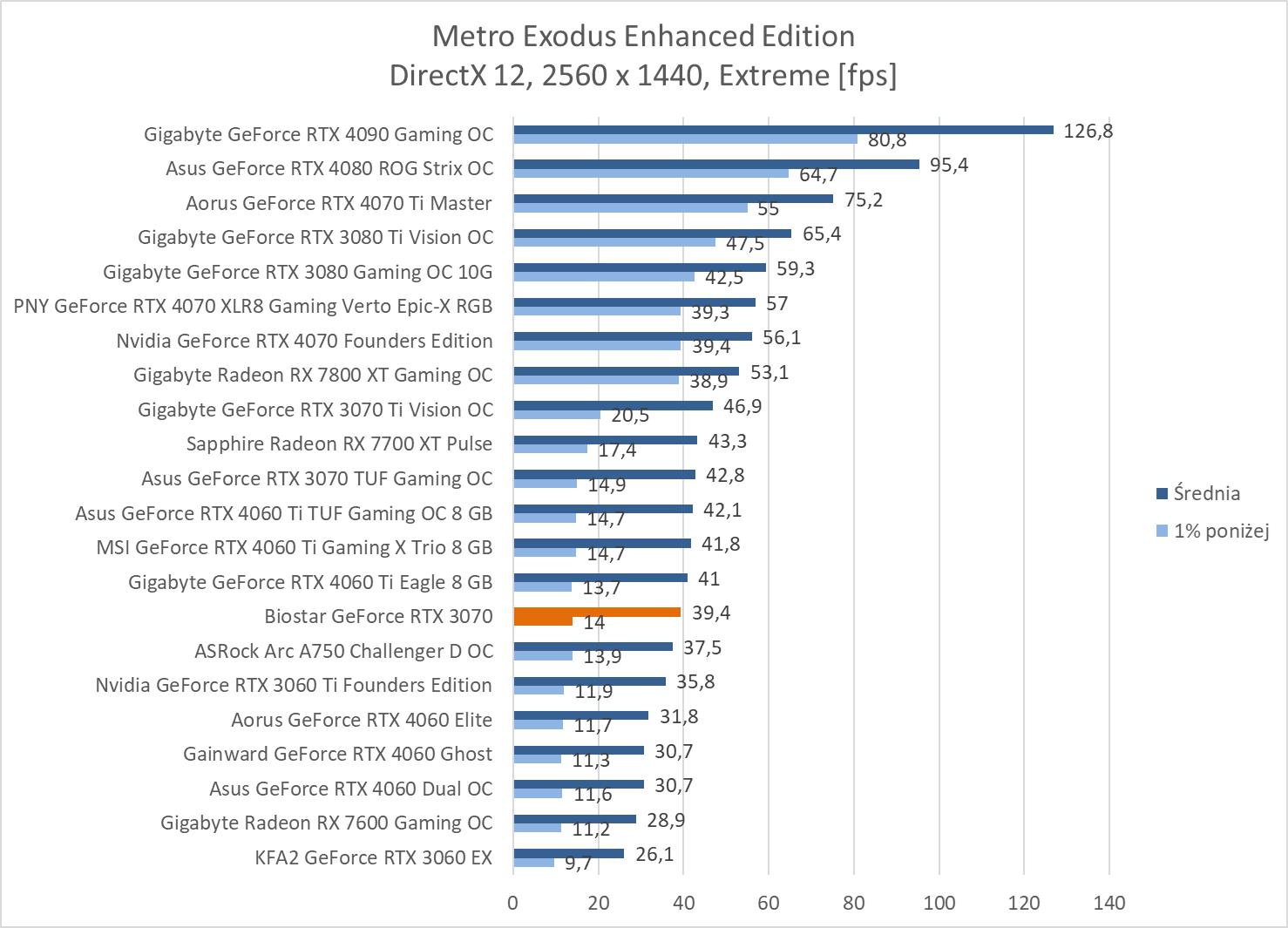Select the Sapphire Radeon RX 7700 XT Pulse label
Image resolution: width=1288 pixels, height=928 pixels.
pyautogui.click(x=339, y=444)
